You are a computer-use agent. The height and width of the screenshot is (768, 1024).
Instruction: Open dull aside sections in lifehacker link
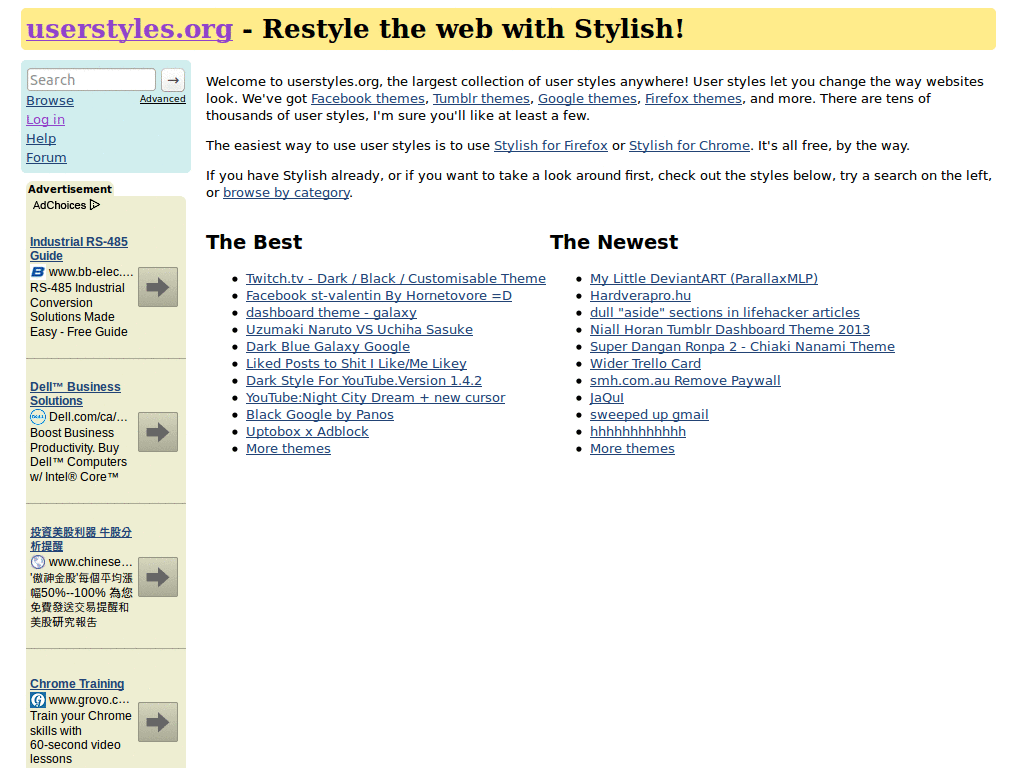[725, 313]
